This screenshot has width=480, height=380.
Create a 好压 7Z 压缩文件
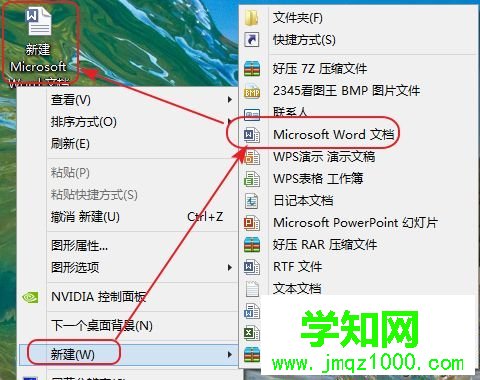358,69
